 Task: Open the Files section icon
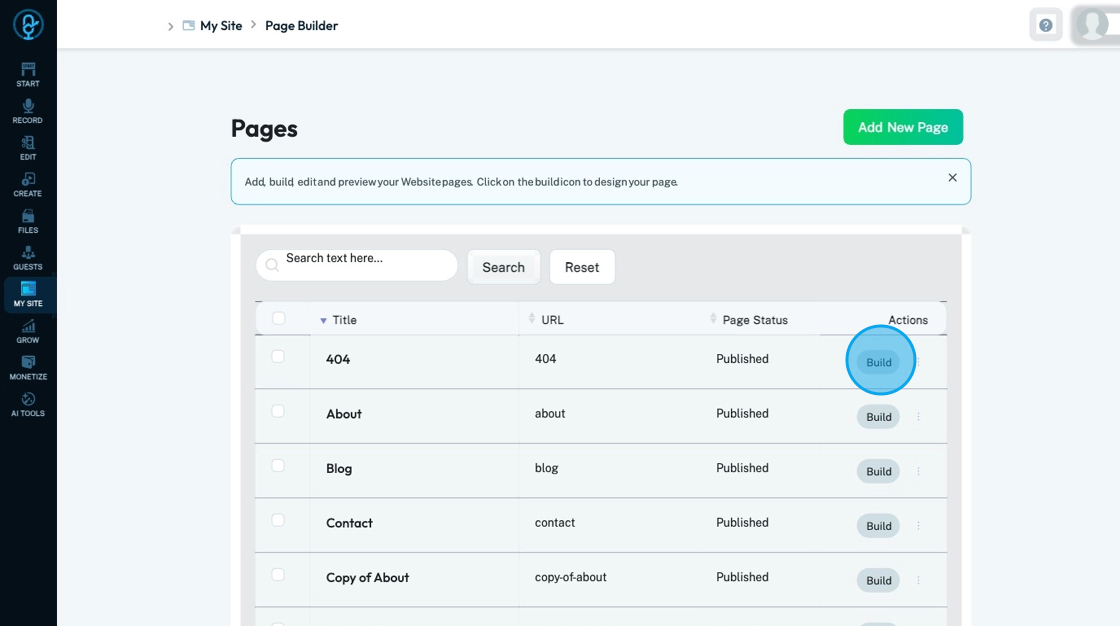point(28,220)
